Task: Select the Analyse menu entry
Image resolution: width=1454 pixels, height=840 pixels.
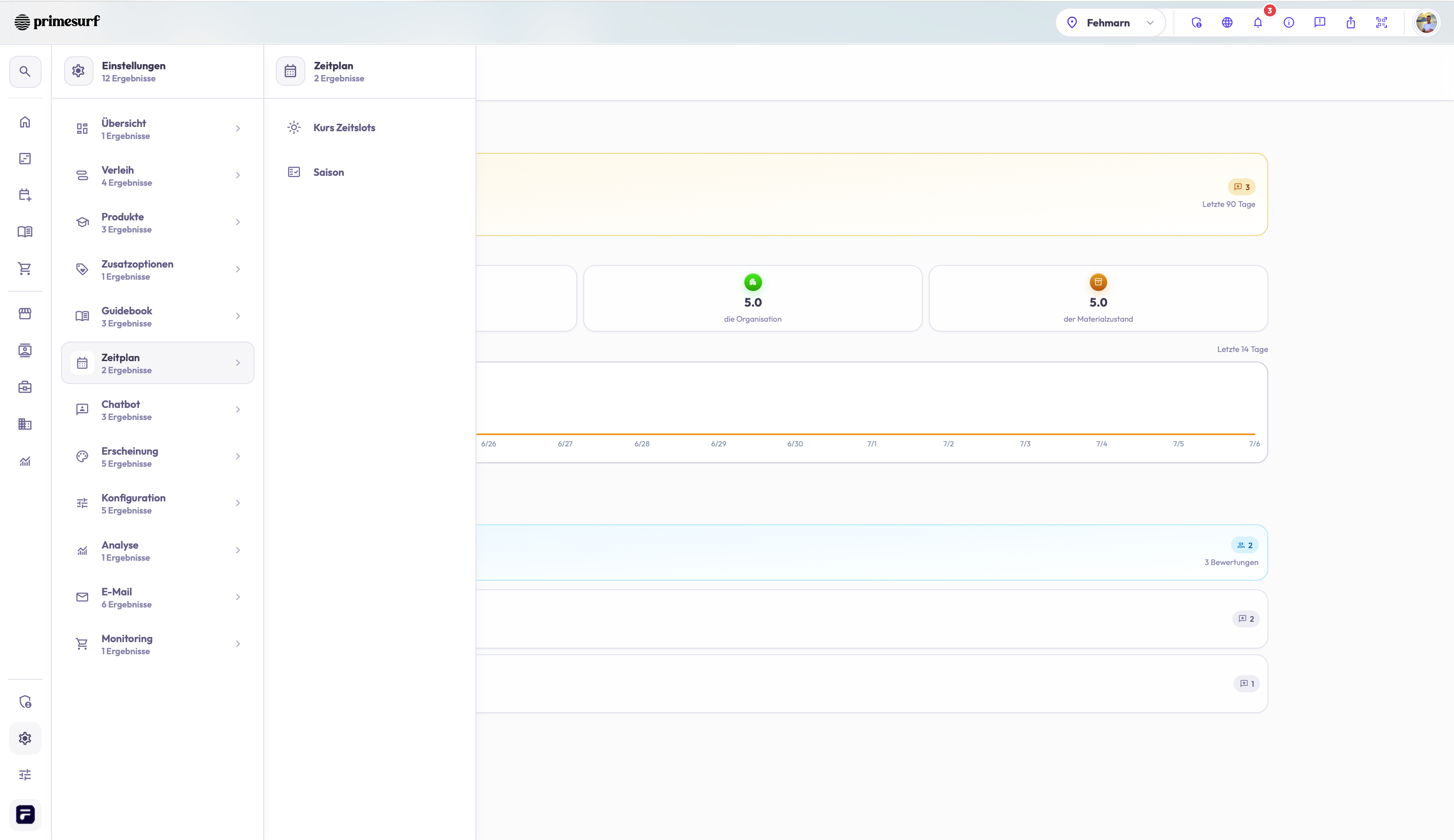Action: coord(158,550)
